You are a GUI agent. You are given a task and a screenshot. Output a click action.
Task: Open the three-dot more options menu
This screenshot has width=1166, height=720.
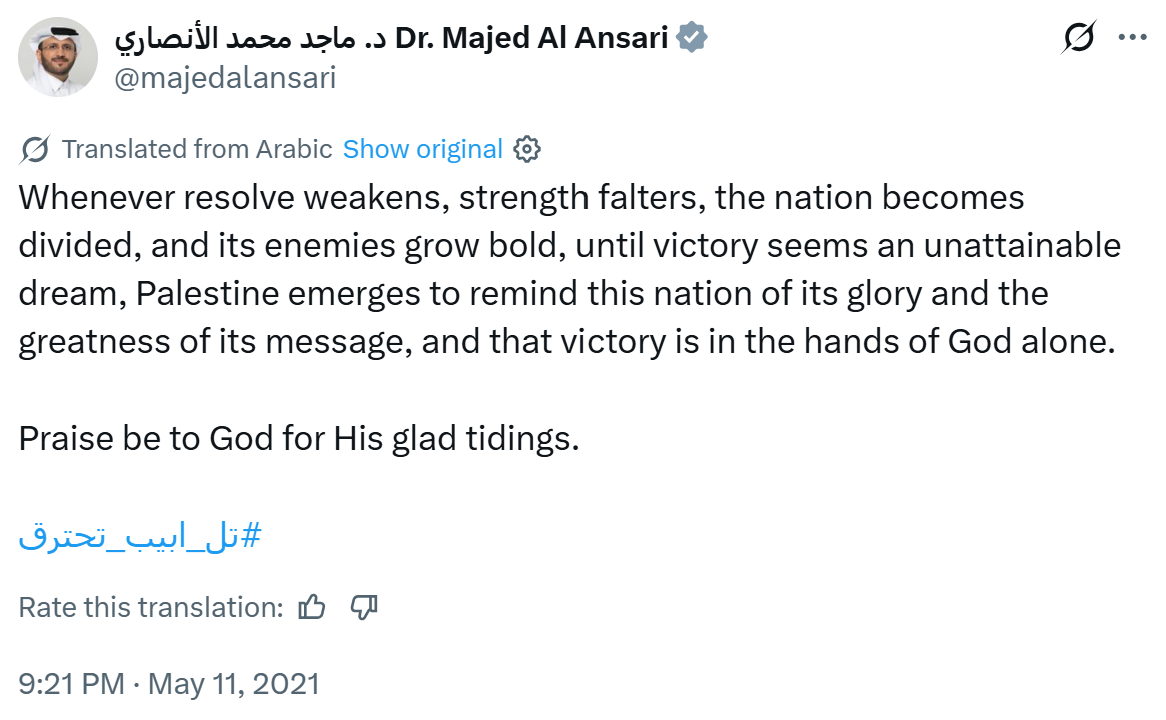[x=1132, y=38]
